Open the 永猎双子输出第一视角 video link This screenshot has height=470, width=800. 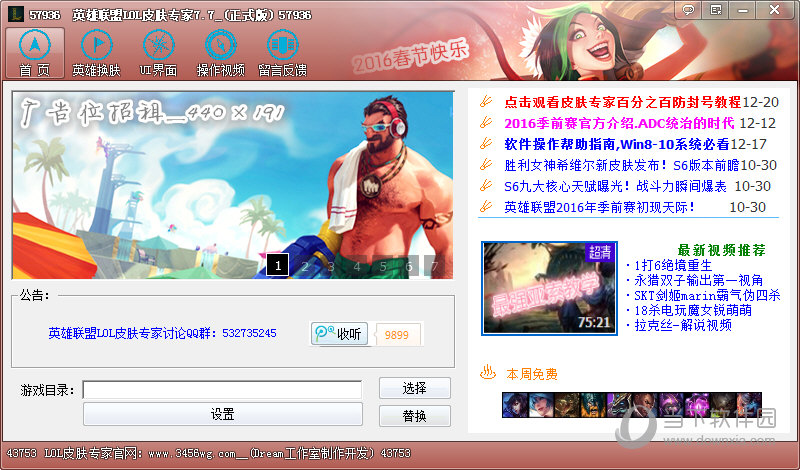(x=698, y=280)
